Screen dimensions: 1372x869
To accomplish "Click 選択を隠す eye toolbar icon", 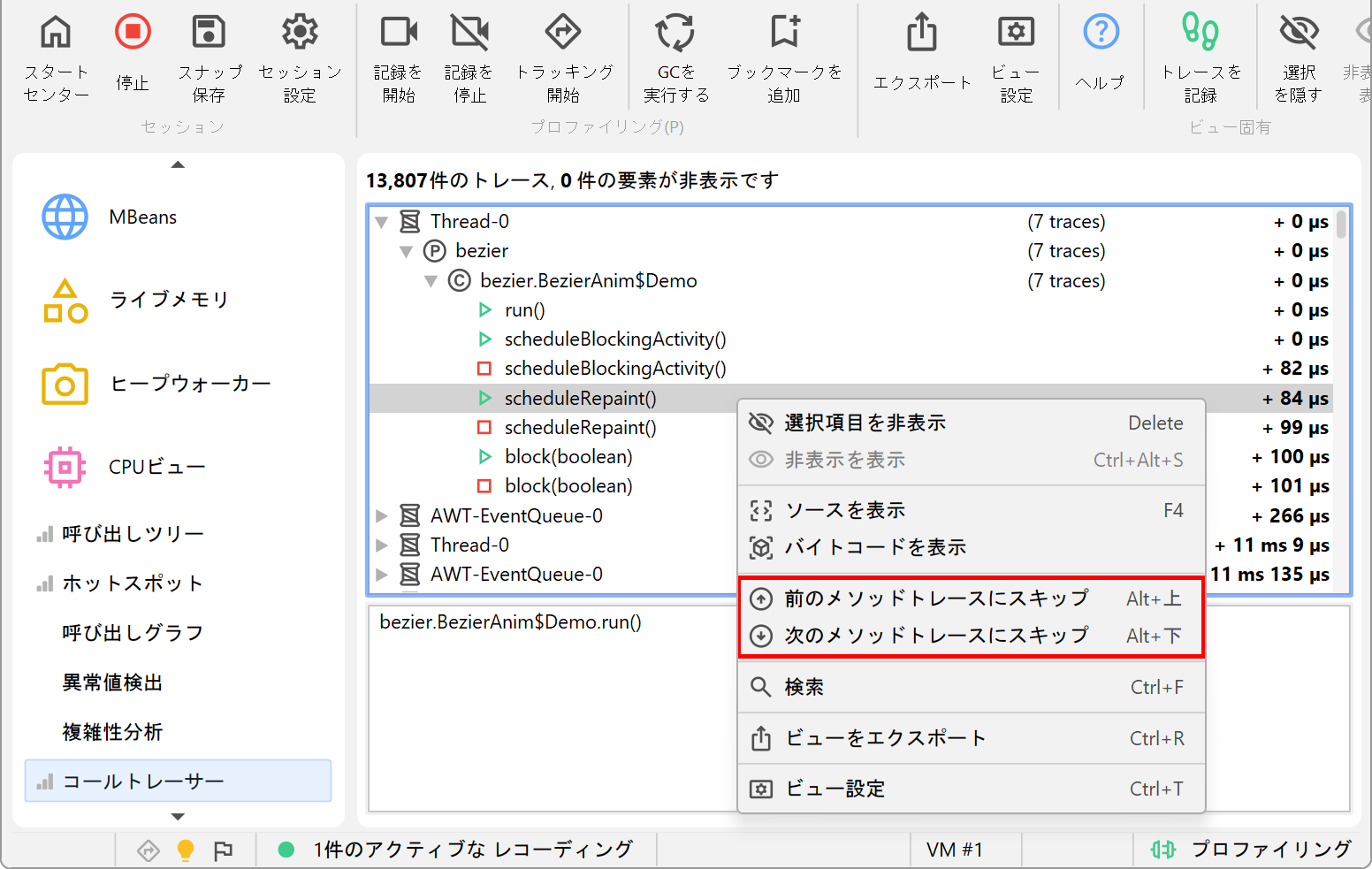I will 1298,34.
